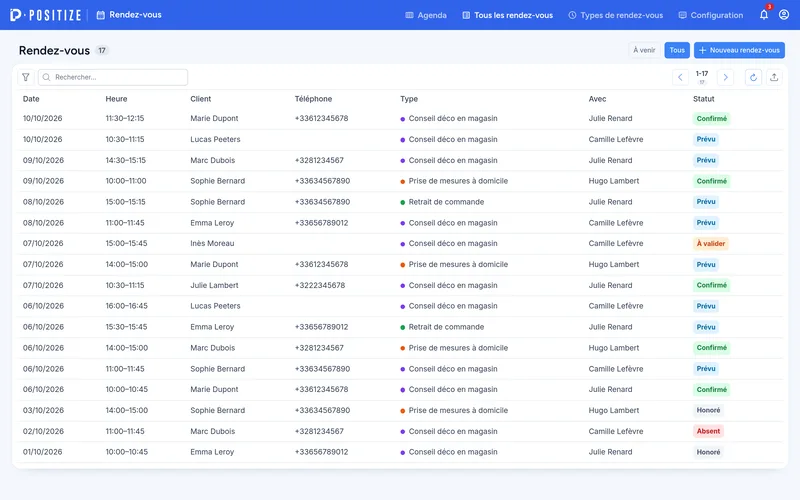Click the Avec column header
Screen dimensions: 800x500
[x=597, y=99]
